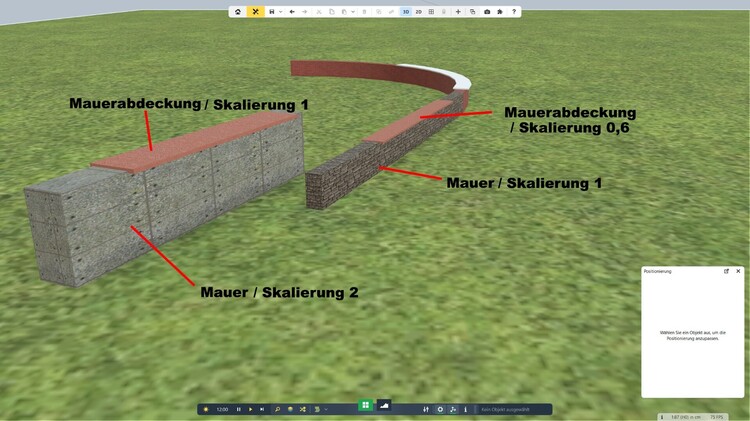Screen dimensions: 750x421
Task: Toggle the grid display icon
Action: pyautogui.click(x=431, y=11)
